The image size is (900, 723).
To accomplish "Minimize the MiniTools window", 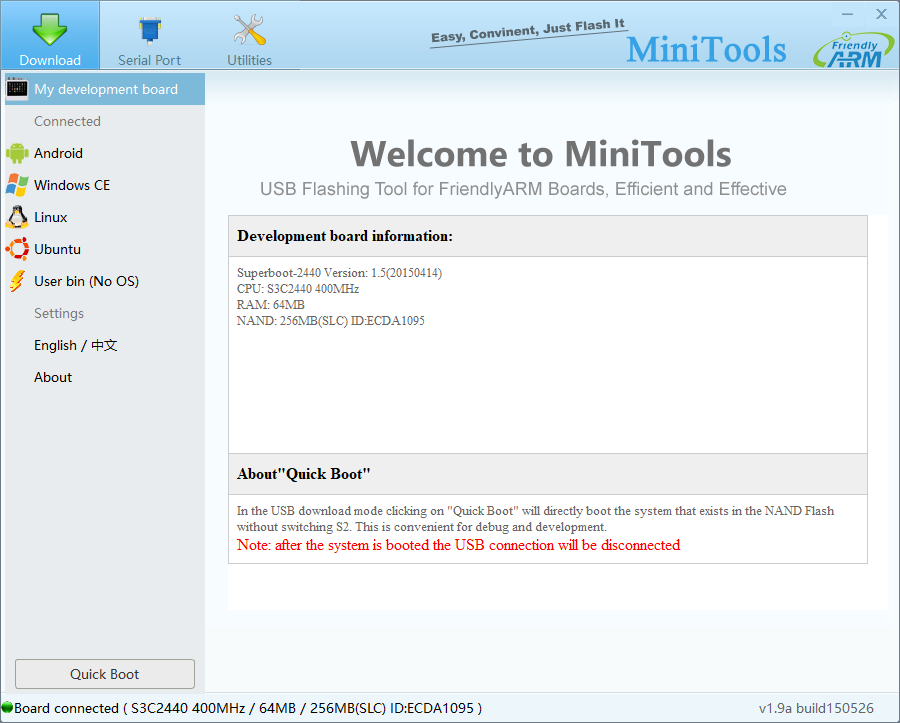I will (x=848, y=14).
